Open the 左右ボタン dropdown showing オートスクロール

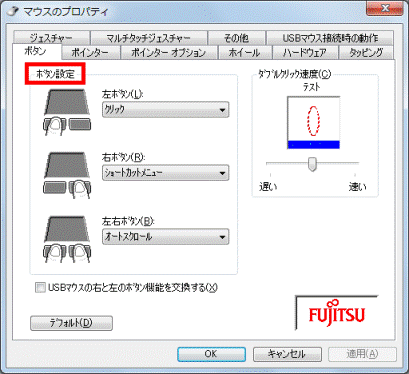165,237
